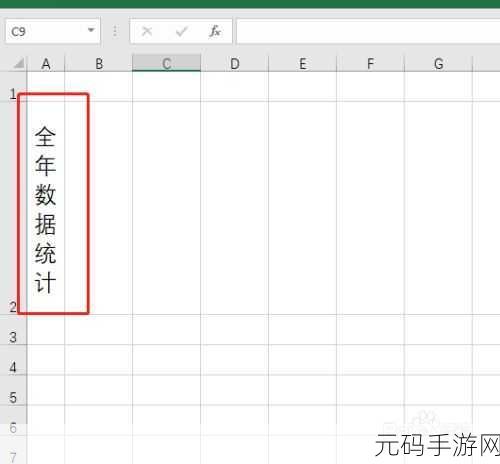The image size is (500, 464).
Task: Select column E header
Action: pyautogui.click(x=303, y=63)
